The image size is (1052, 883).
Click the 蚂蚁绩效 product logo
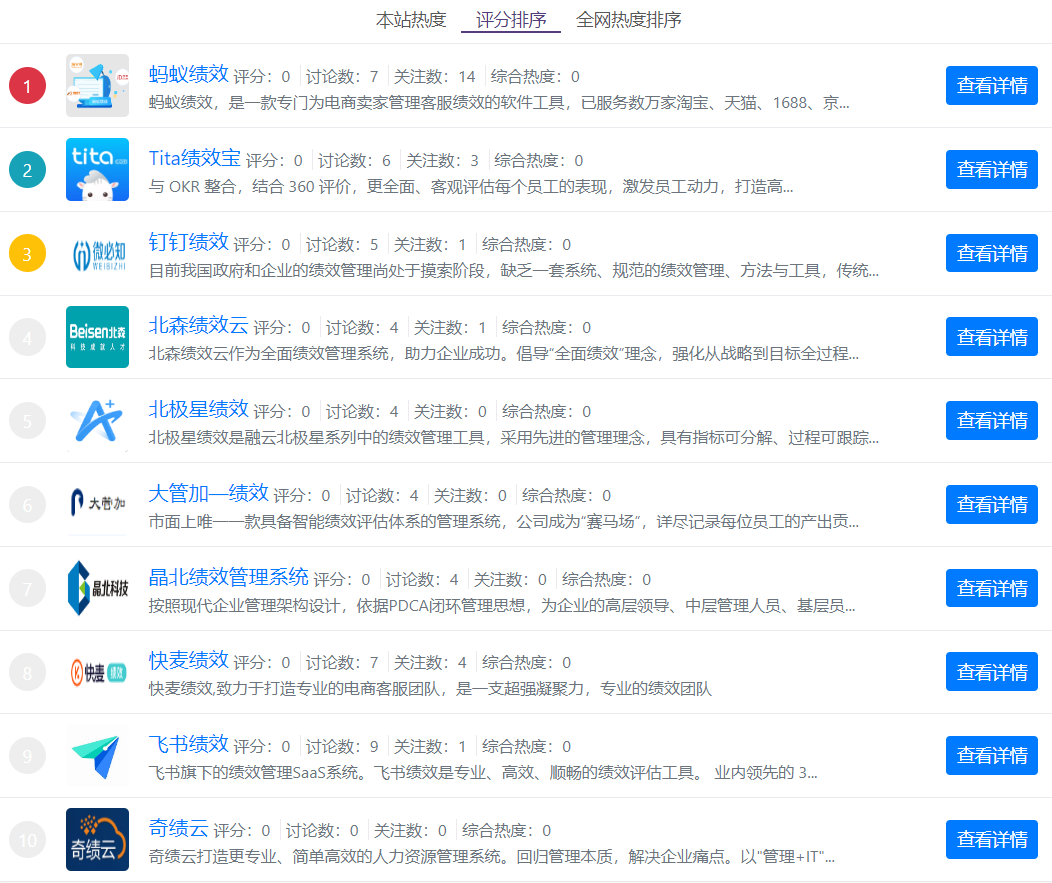97,85
